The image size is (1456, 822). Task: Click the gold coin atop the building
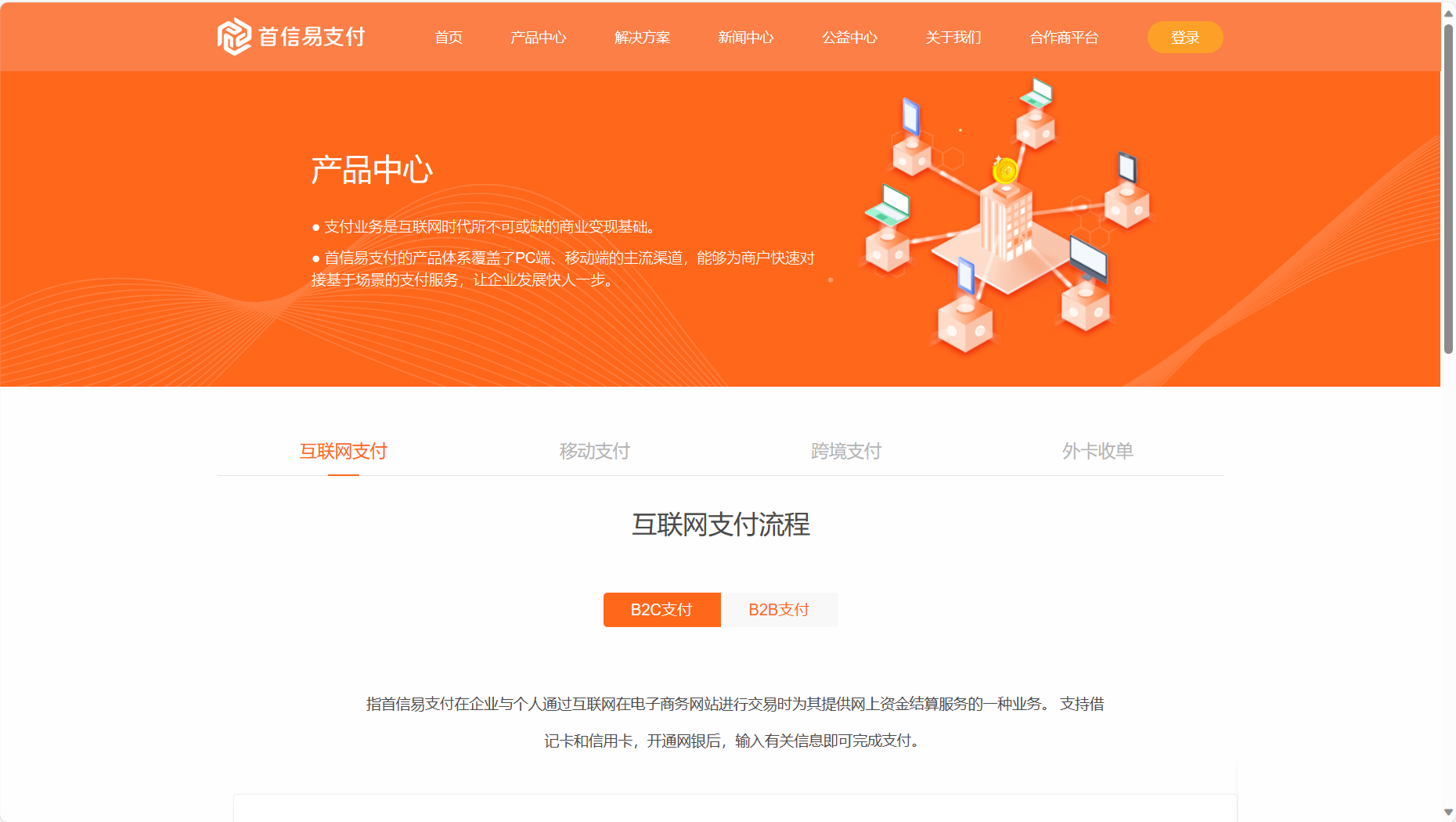1005,169
